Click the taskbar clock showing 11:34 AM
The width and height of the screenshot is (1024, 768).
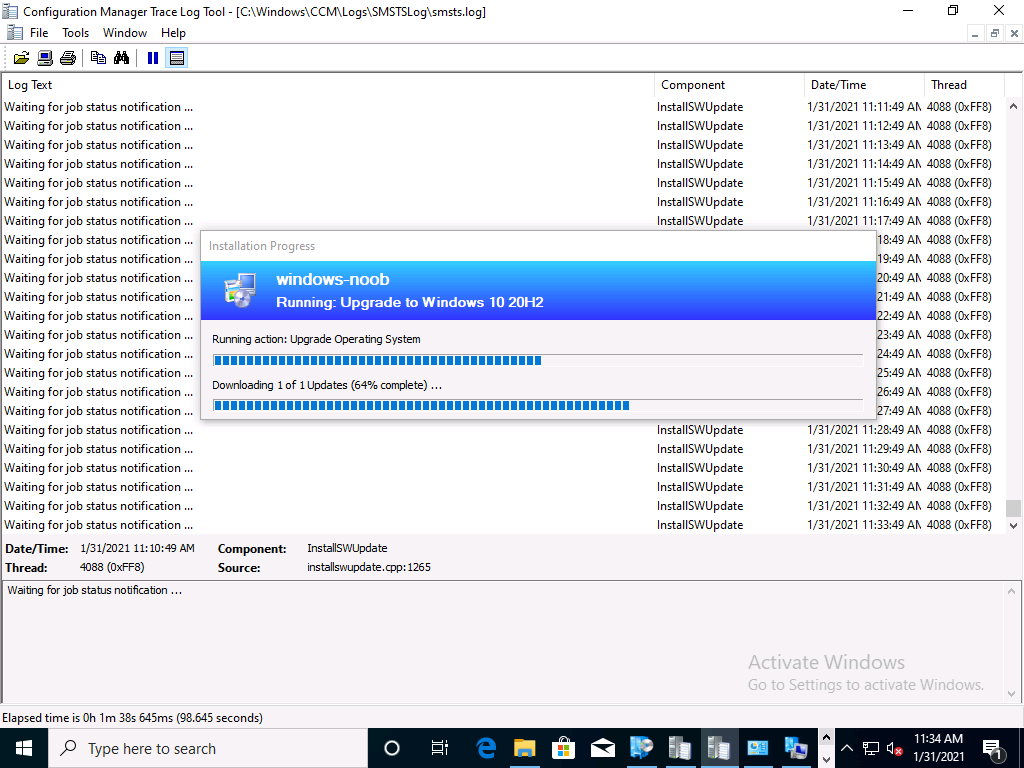938,748
